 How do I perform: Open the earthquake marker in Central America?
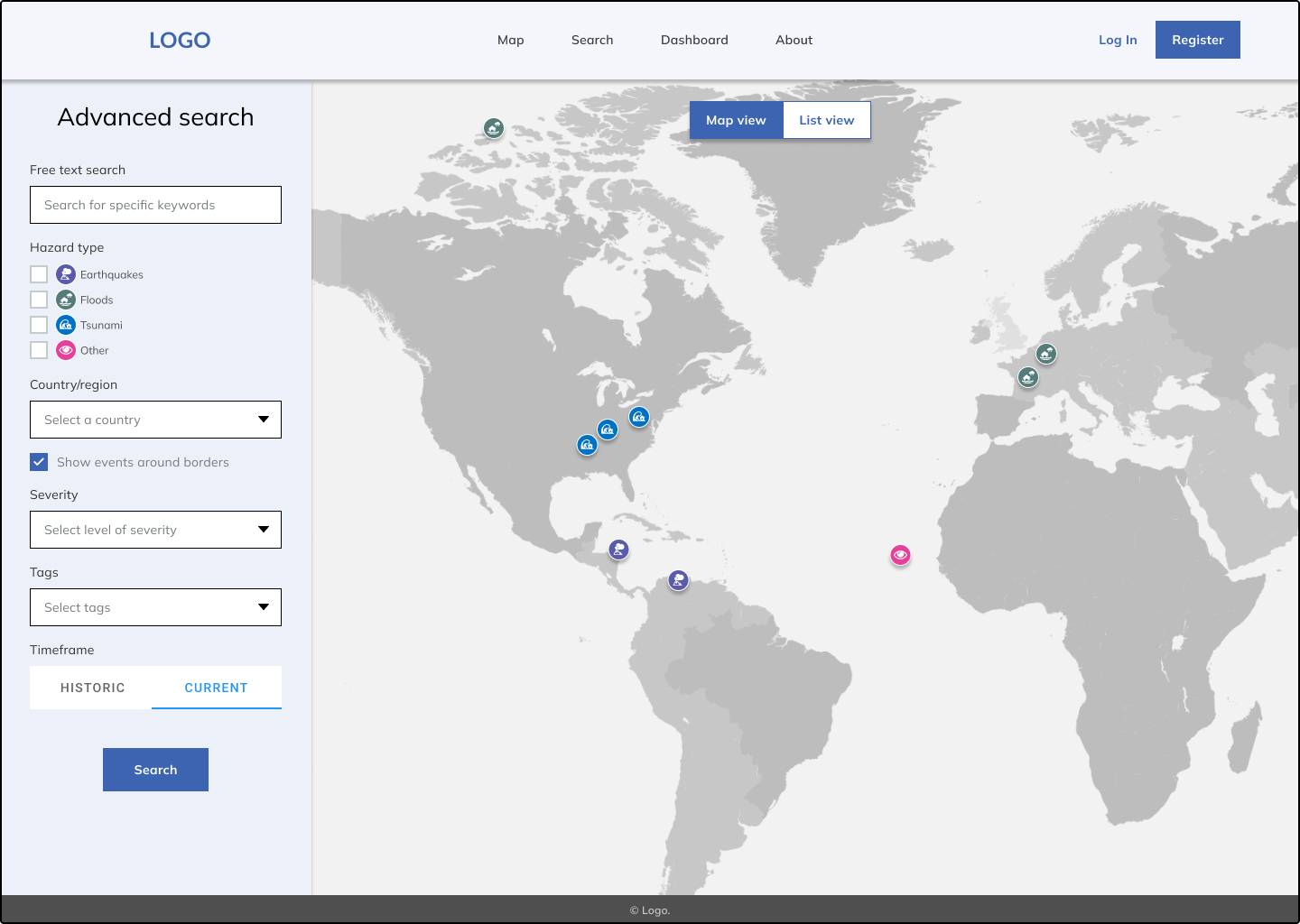click(x=618, y=549)
